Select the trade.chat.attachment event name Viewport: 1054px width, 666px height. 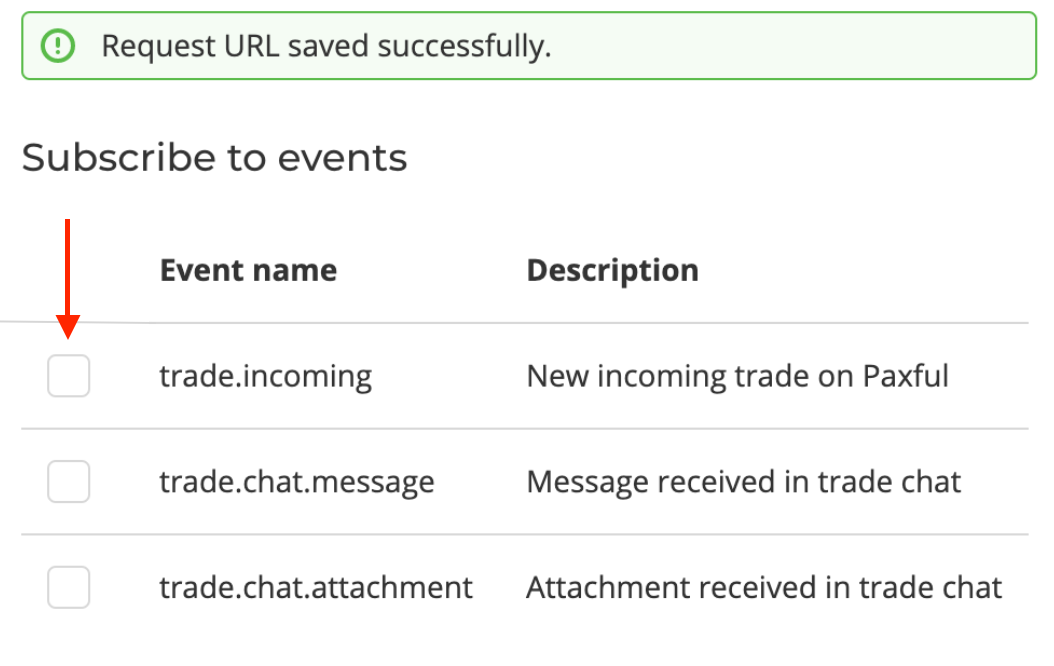pyautogui.click(x=315, y=587)
